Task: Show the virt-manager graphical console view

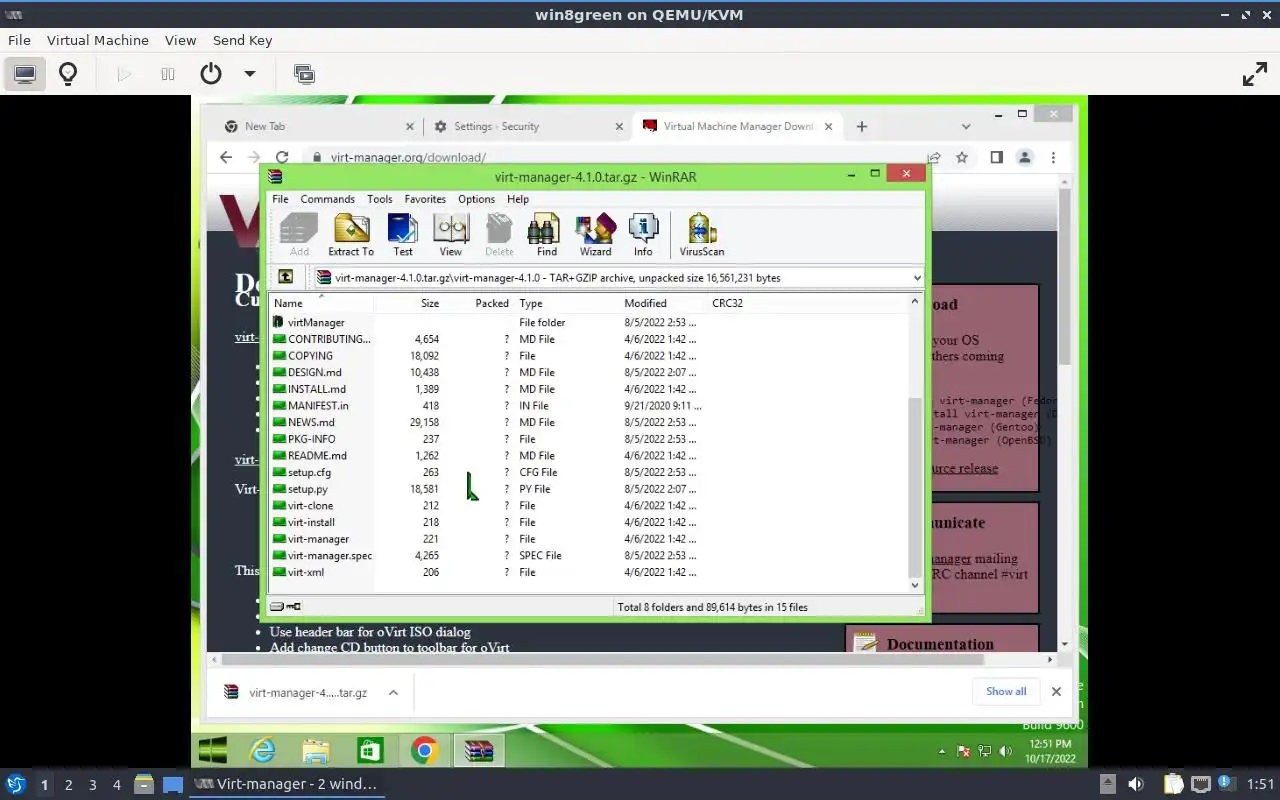Action: click(25, 74)
